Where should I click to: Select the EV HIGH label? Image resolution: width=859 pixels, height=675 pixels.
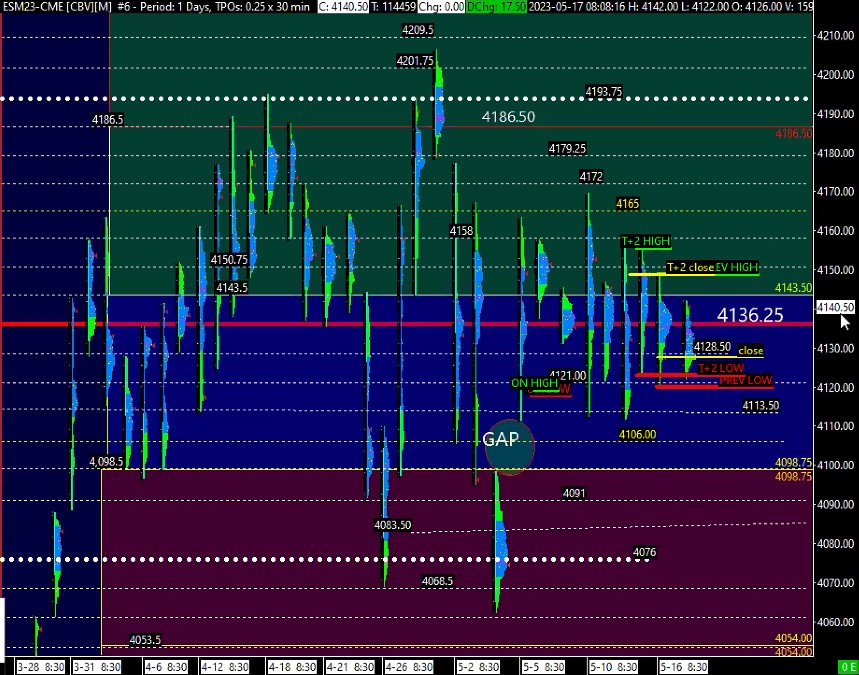[737, 267]
